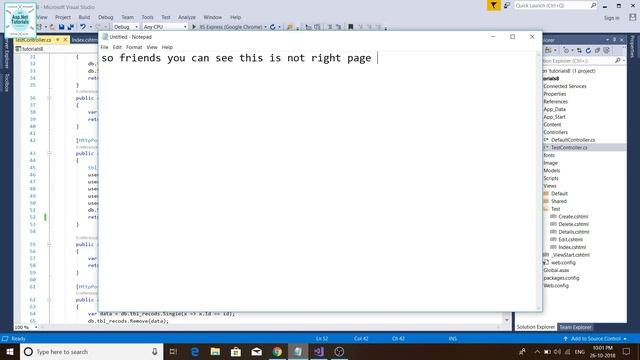Open Undo history dropdown arrow
Viewport: 640px width, 360px height.
(91, 27)
